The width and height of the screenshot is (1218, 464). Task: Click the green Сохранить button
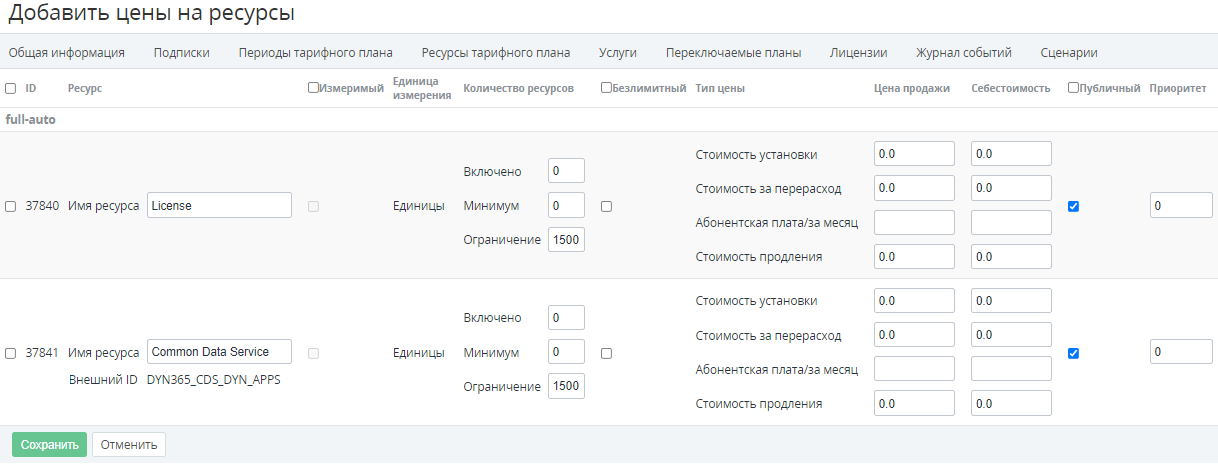tap(49, 445)
